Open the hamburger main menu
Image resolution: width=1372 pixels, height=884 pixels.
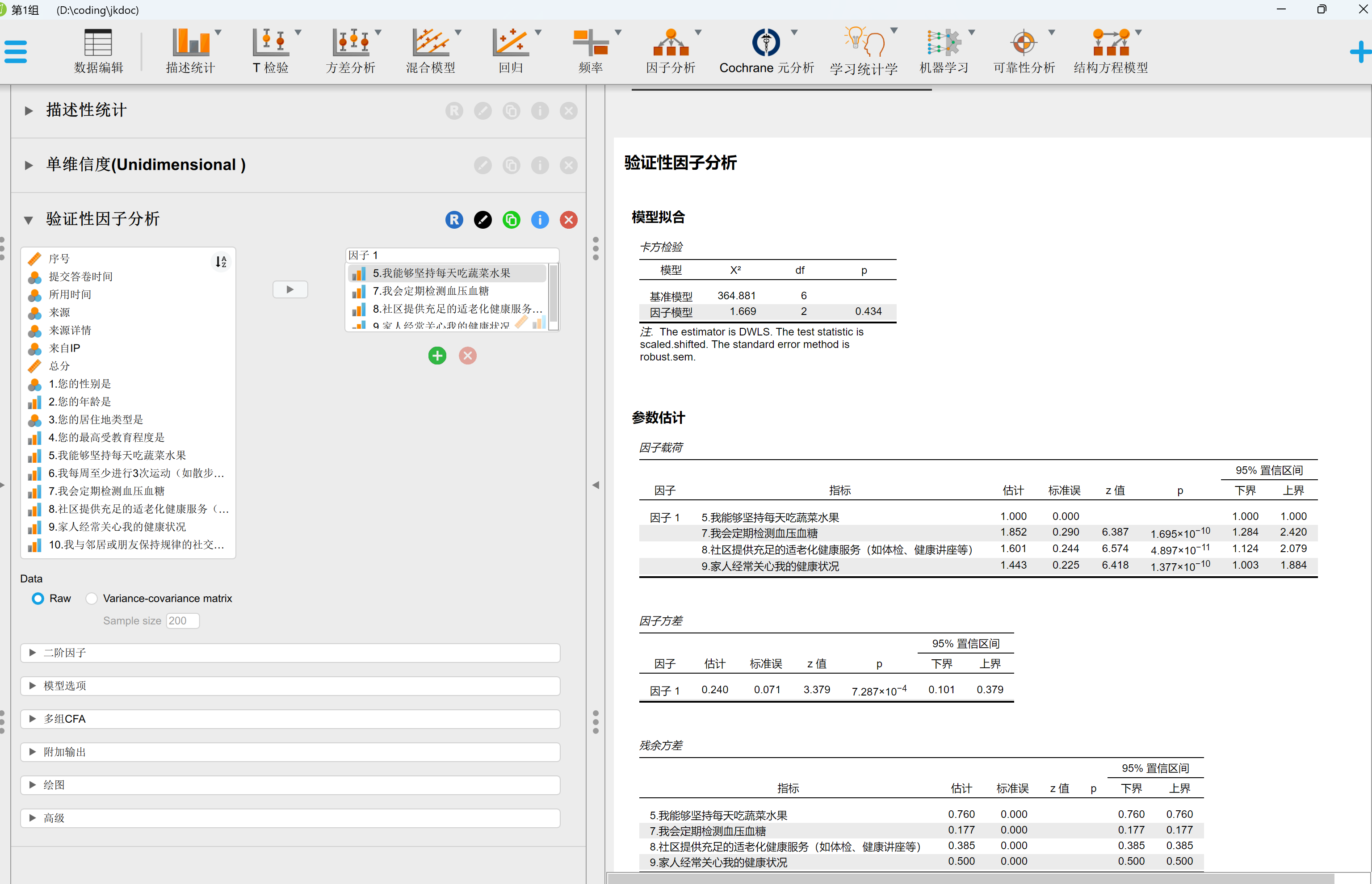coord(16,52)
